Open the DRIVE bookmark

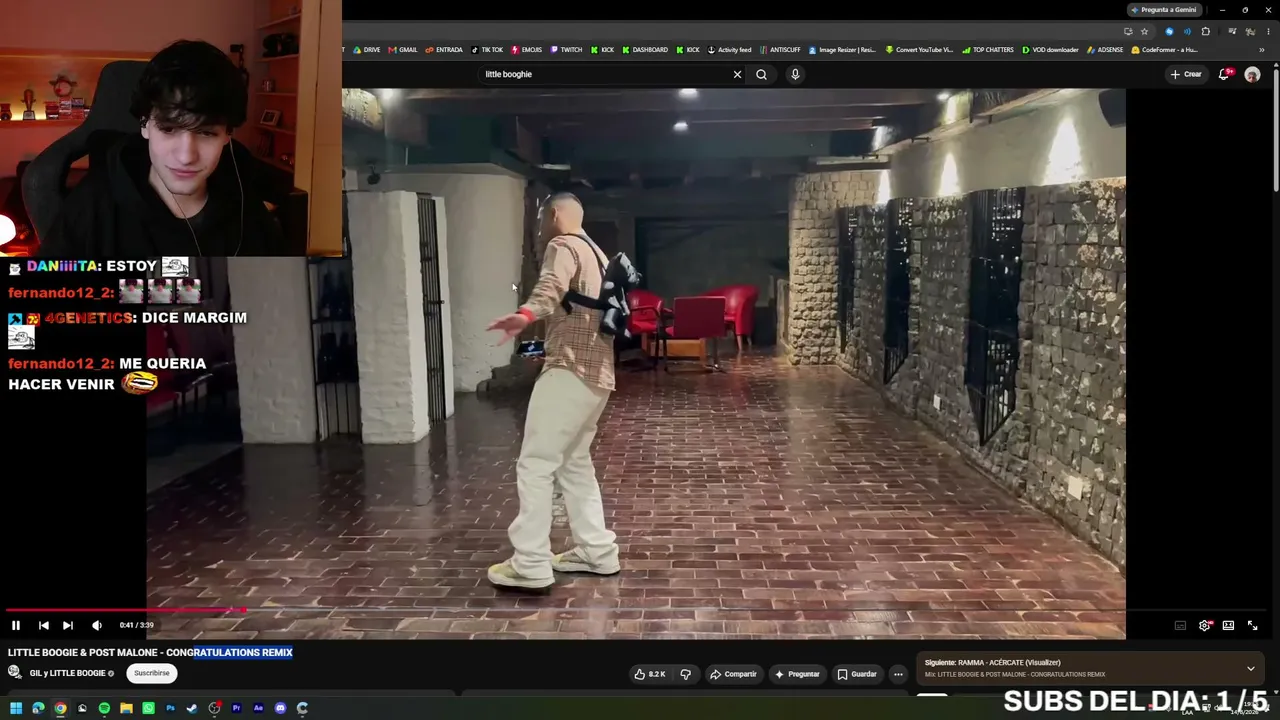point(366,50)
